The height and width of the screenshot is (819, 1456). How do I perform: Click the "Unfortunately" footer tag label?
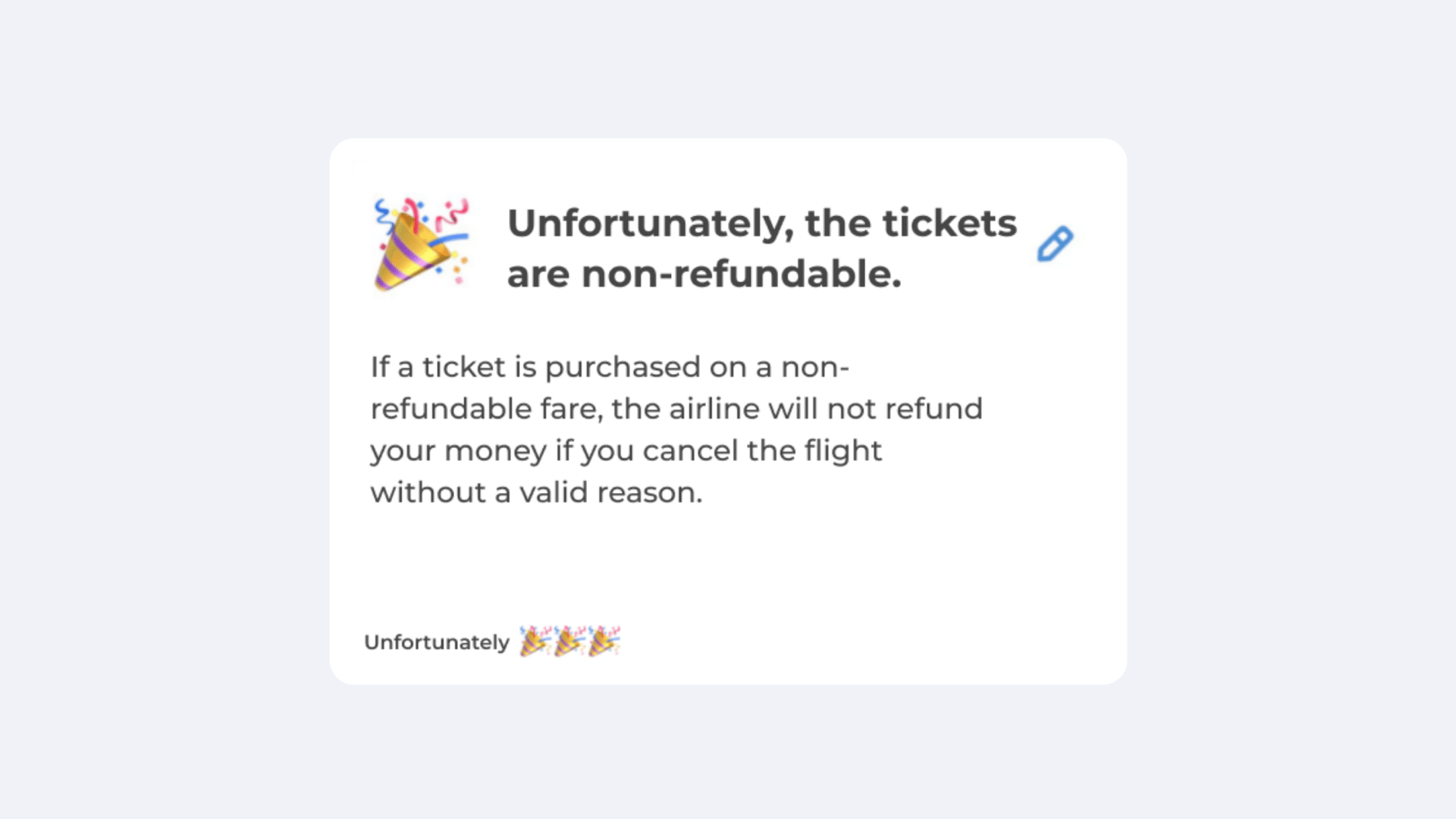point(437,642)
